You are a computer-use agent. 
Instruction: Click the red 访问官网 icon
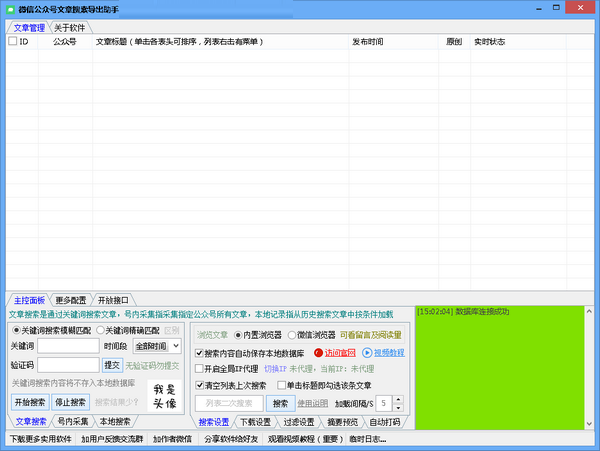tap(320, 353)
